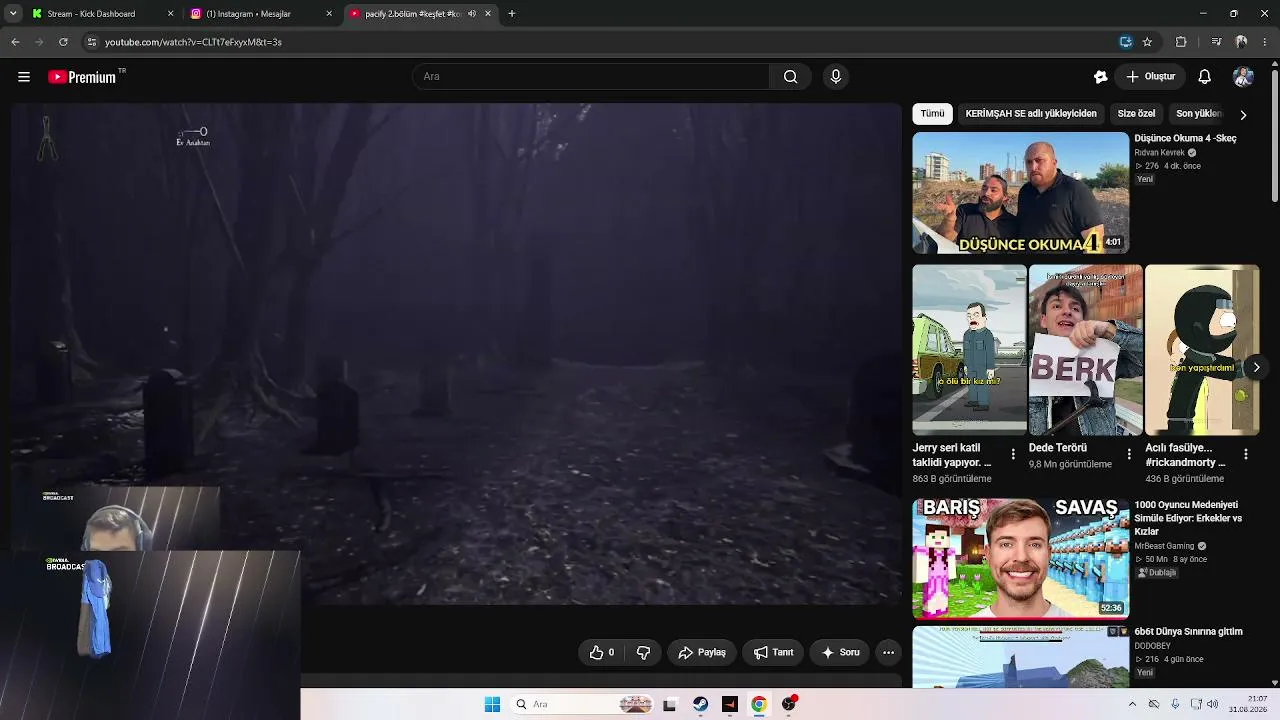Screen dimensions: 1280x720
Task: Open MrBeast Gaming channel link
Action: point(1164,546)
